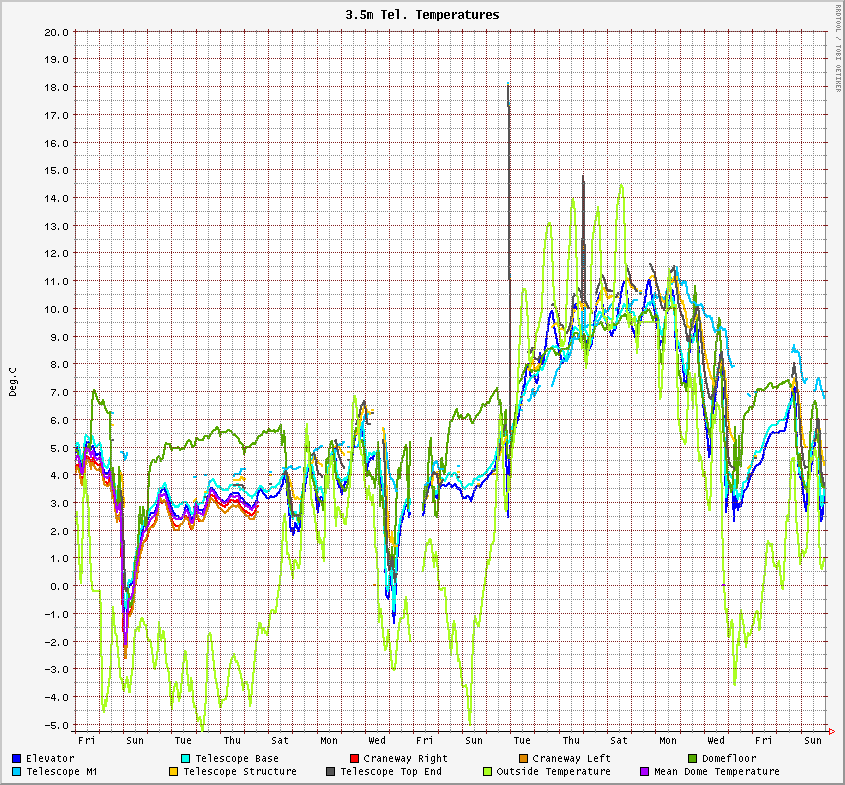
Task: Click the purple Mean Dome Temperature swatch
Action: (644, 772)
